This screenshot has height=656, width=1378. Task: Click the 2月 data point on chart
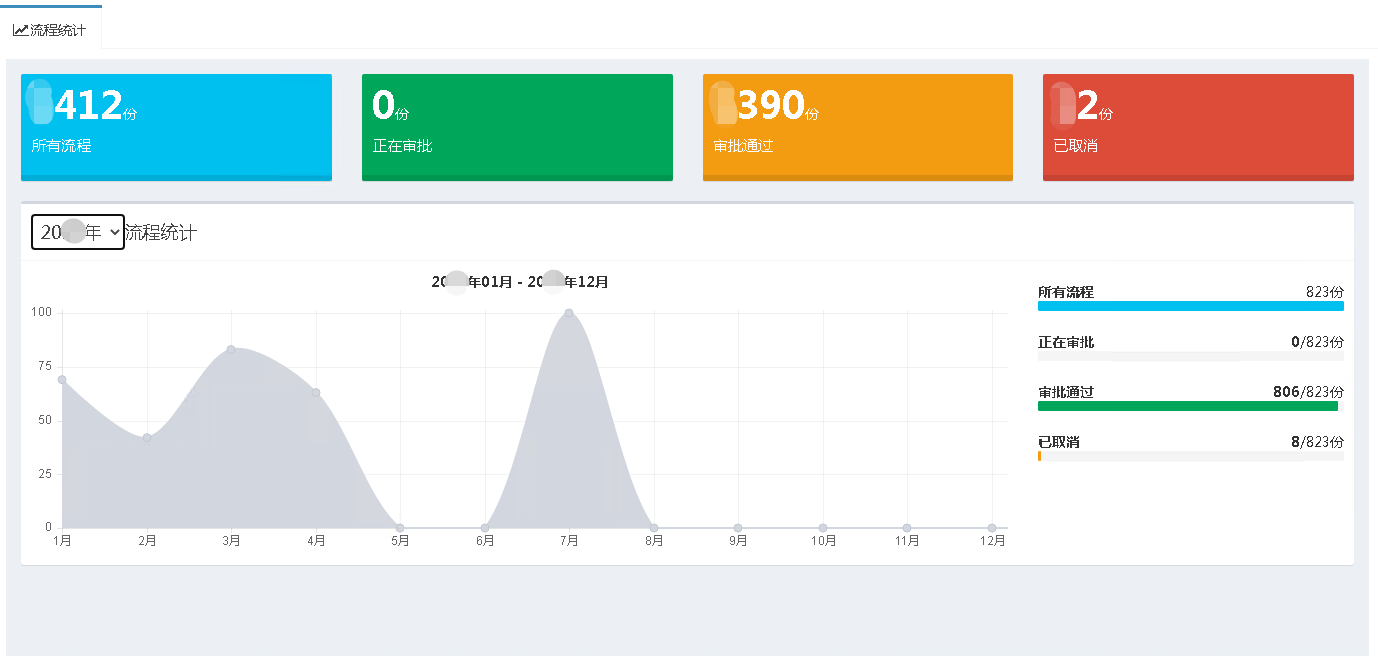coord(147,437)
